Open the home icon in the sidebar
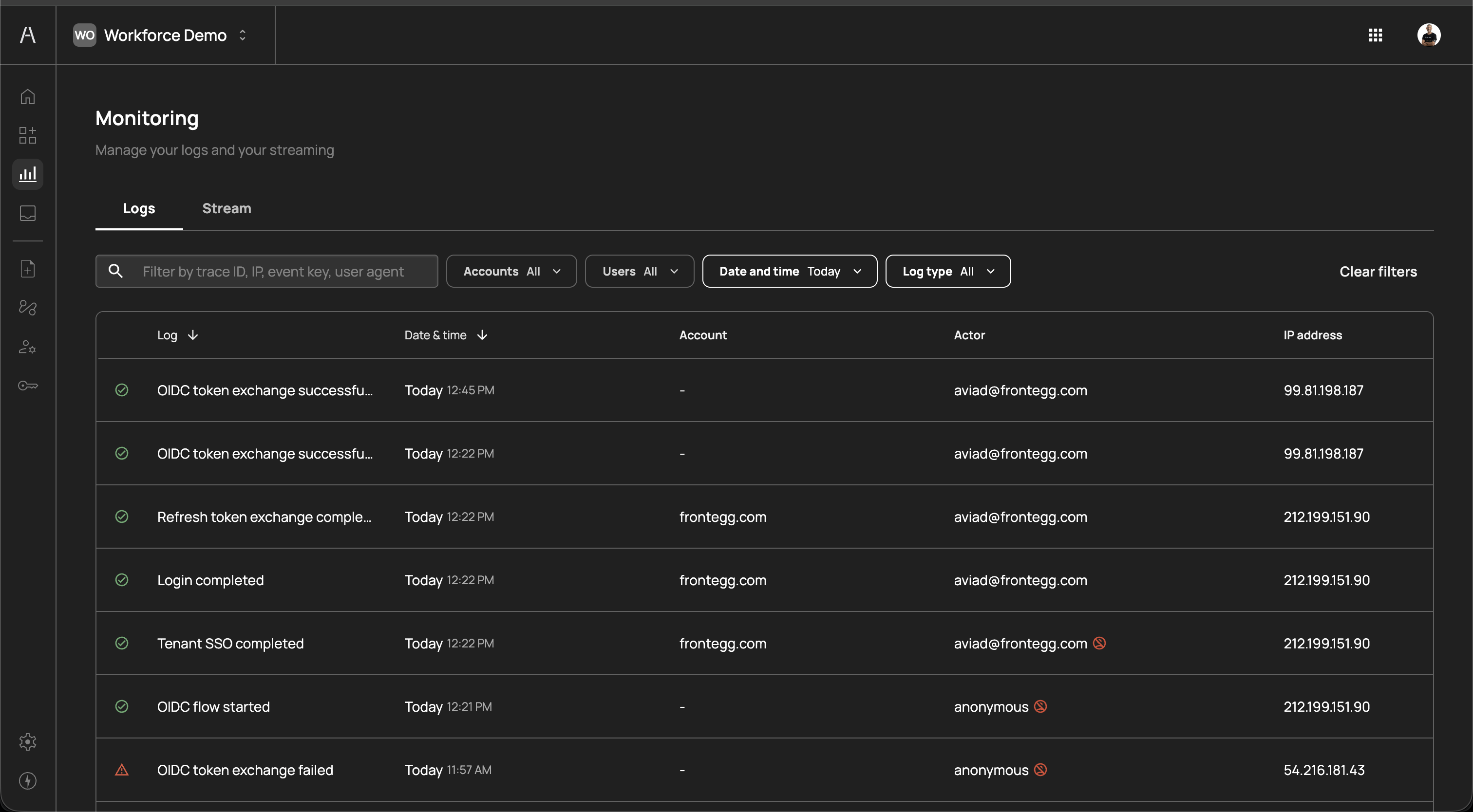Image resolution: width=1473 pixels, height=812 pixels. pyautogui.click(x=27, y=96)
